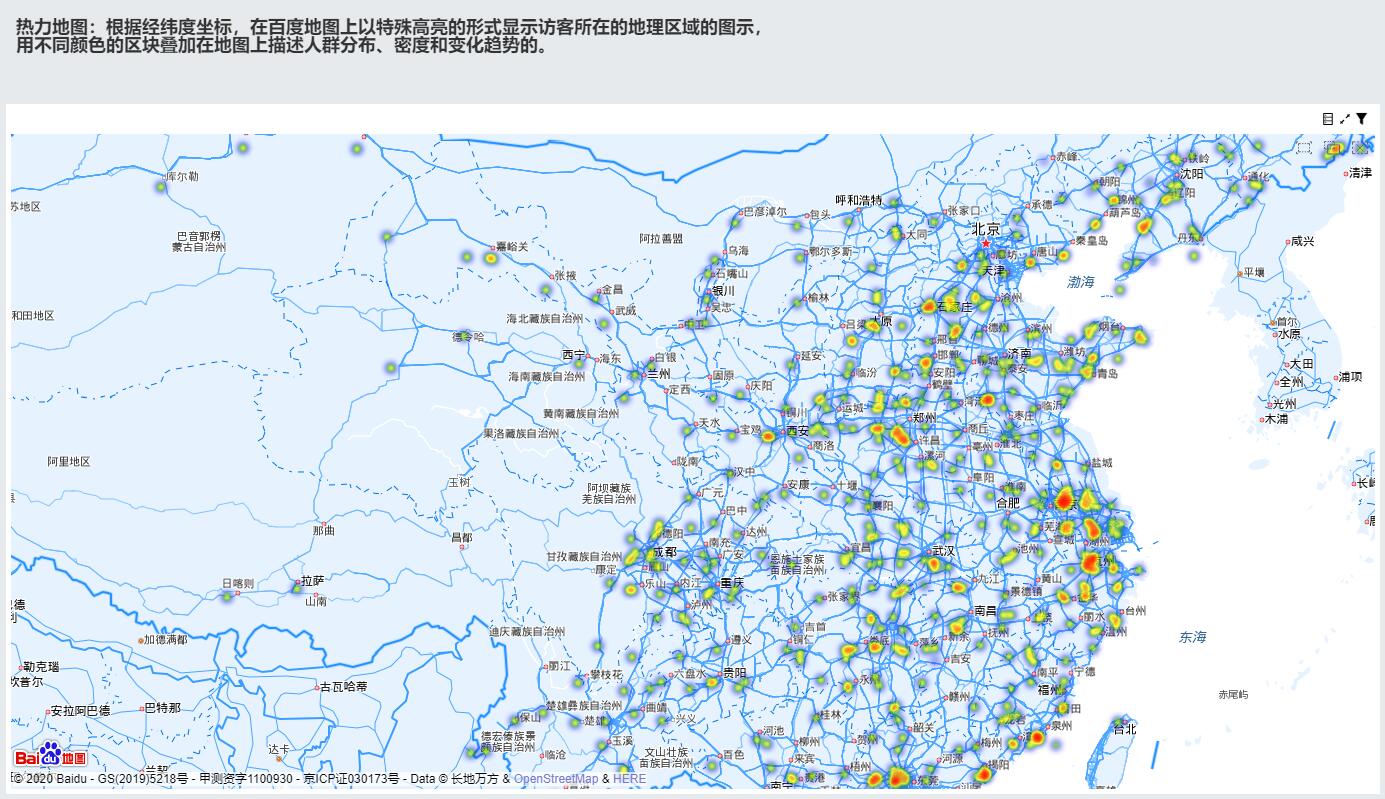The width and height of the screenshot is (1385, 799).
Task: Select the 台北 city label
Action: coord(1125,729)
